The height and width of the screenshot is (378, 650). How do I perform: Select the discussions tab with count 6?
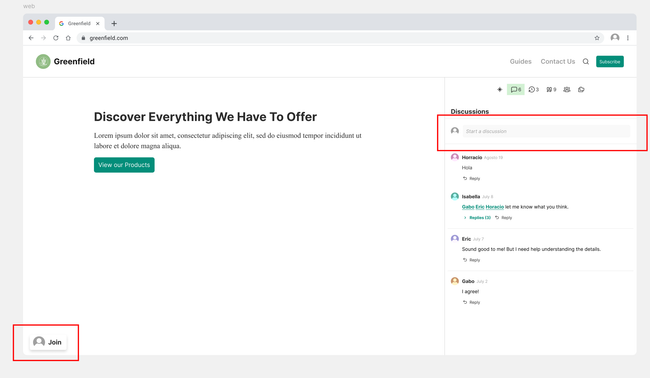(x=516, y=90)
